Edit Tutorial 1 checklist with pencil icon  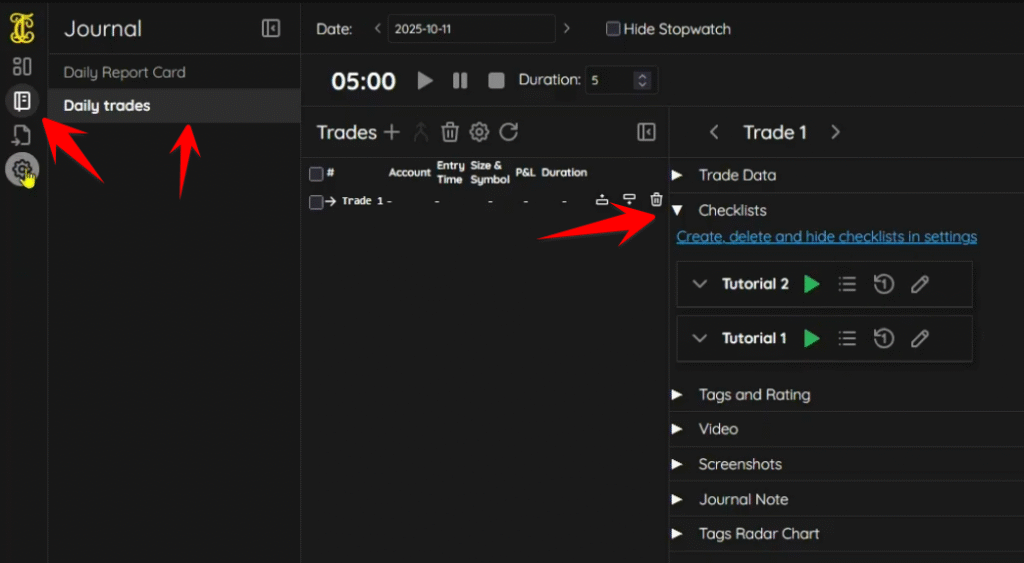click(920, 338)
